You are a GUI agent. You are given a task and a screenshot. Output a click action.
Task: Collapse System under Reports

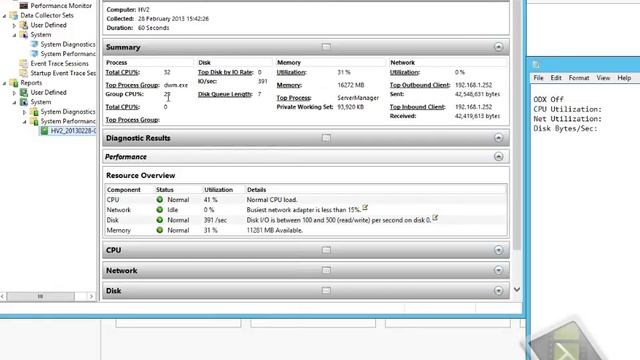(x=15, y=102)
